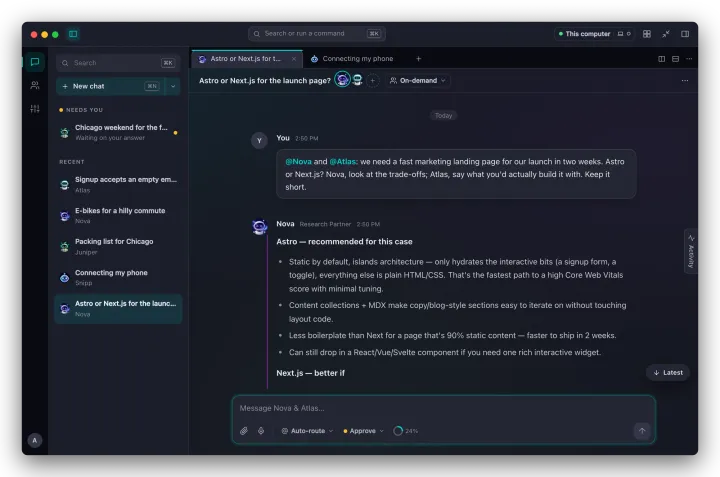Click the @Nova mention link
Screen dimensions: 720x477
click(x=298, y=162)
